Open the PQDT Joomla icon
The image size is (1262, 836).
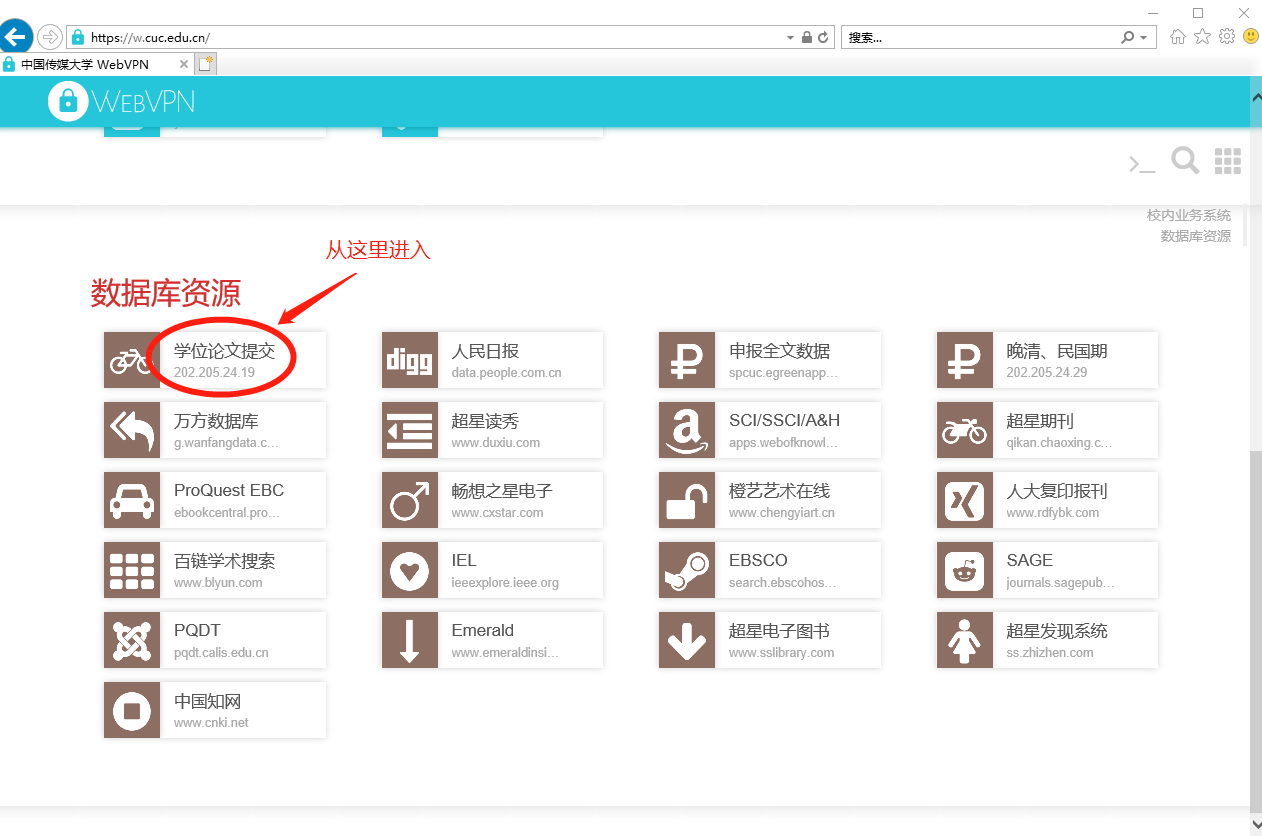pos(132,640)
